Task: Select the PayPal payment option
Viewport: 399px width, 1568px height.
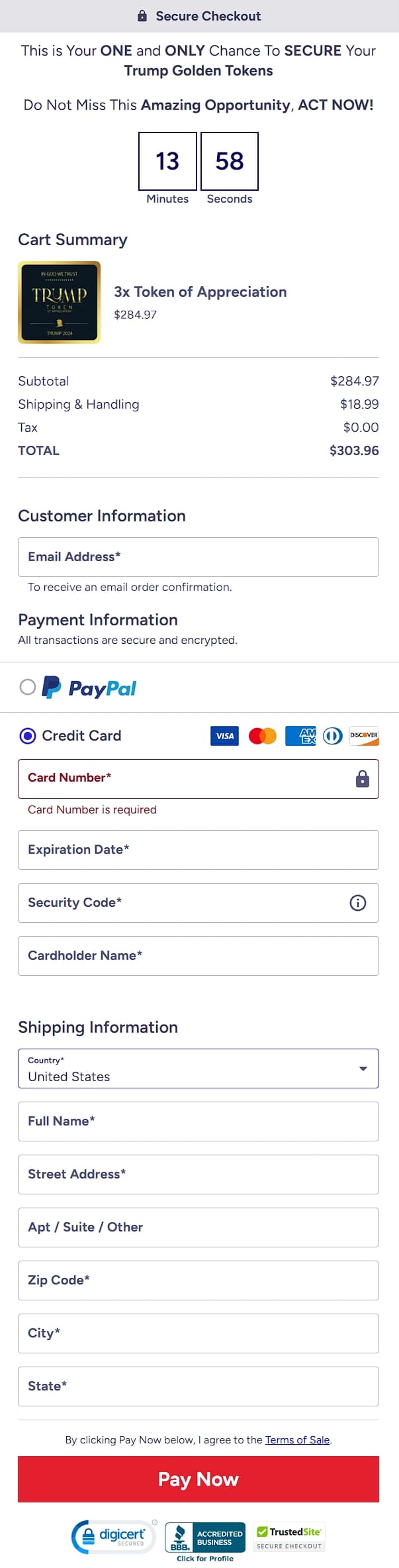Action: pos(27,688)
